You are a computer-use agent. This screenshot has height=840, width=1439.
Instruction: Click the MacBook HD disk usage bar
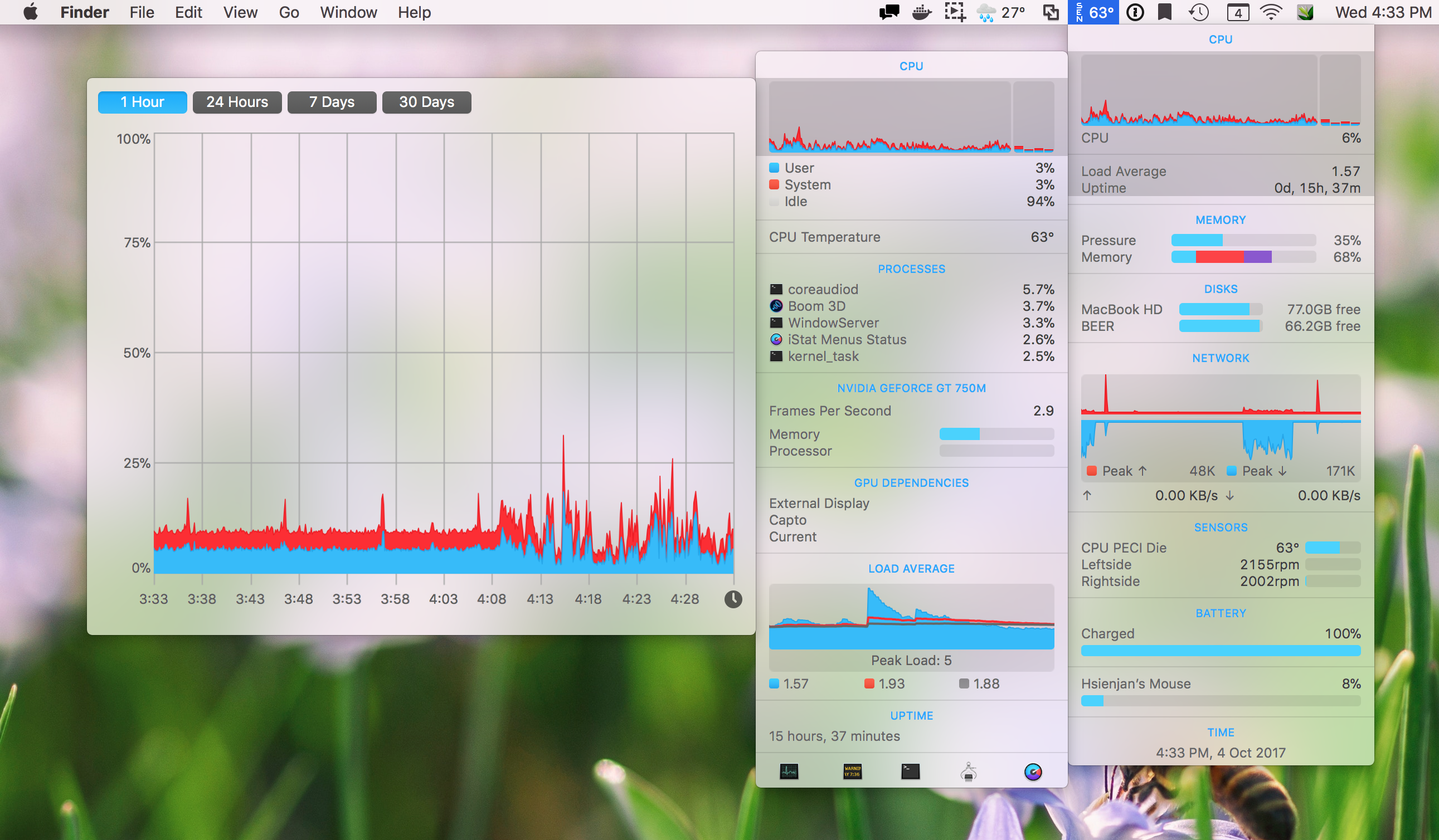(x=1221, y=309)
